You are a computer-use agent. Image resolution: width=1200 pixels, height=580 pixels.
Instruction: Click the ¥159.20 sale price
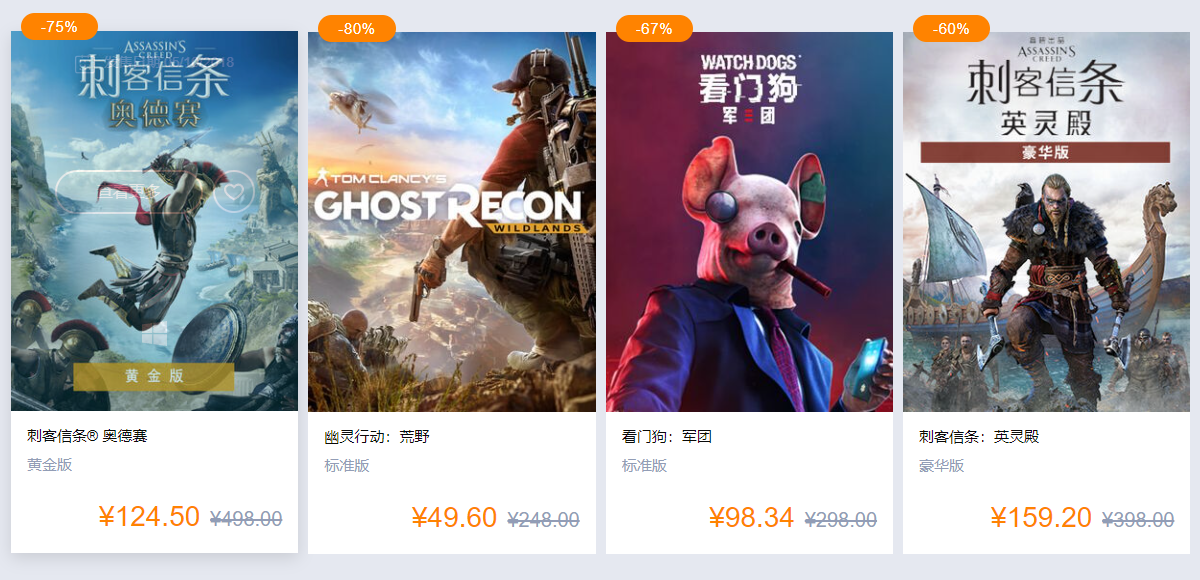tap(1041, 518)
